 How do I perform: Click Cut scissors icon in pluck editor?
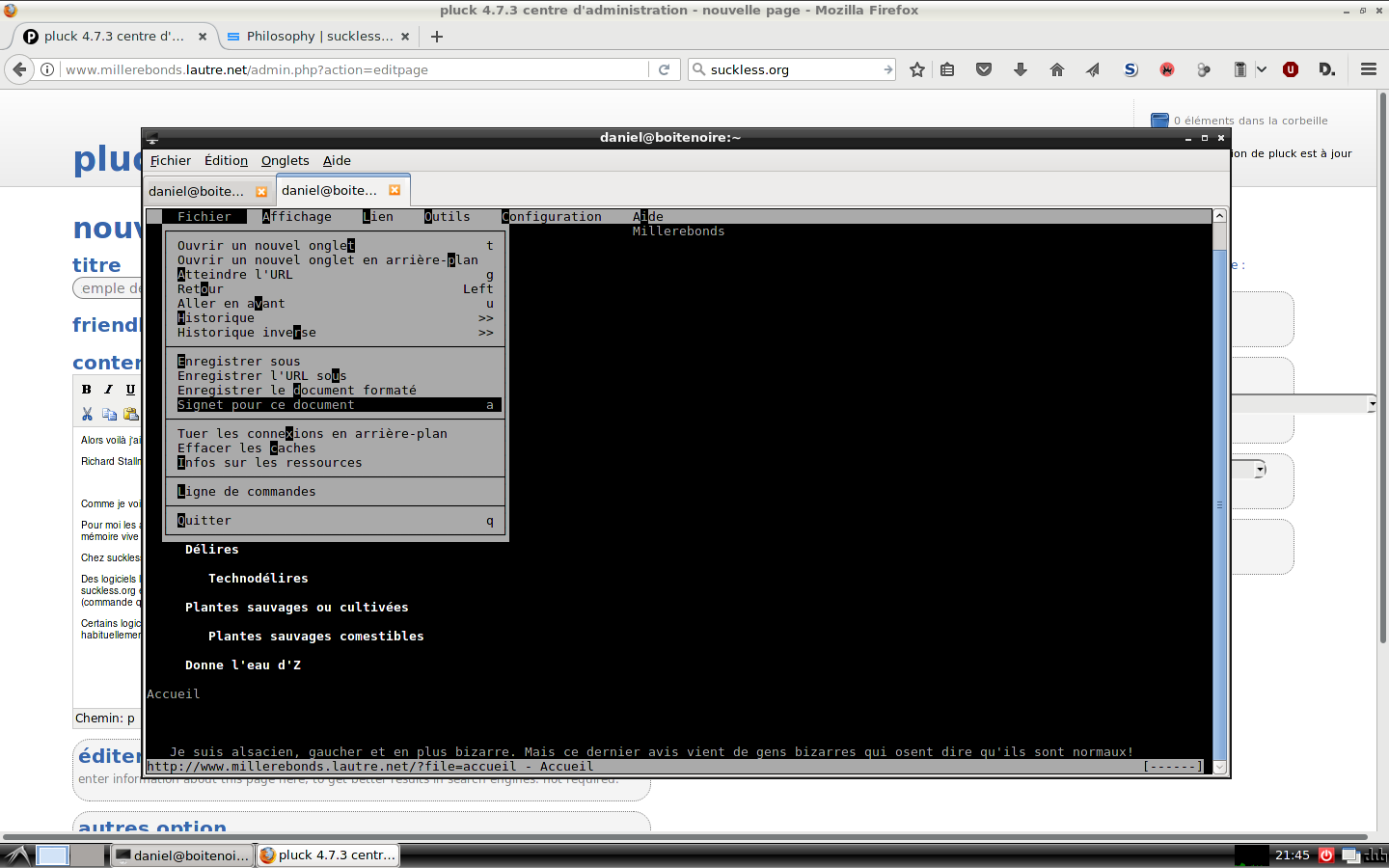click(87, 414)
